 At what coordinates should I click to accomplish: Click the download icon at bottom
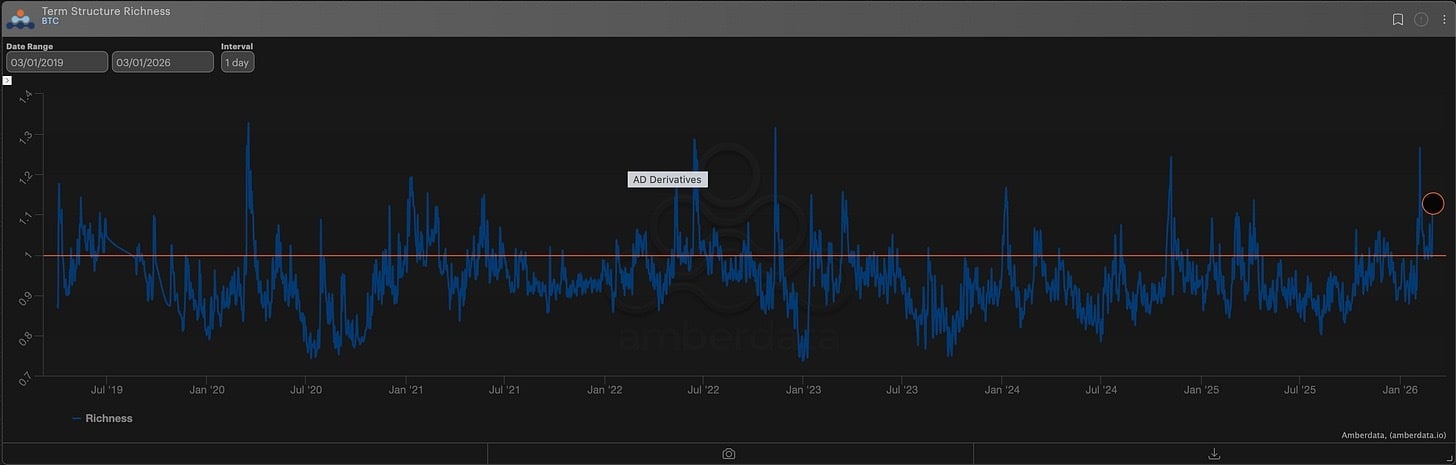1214,454
